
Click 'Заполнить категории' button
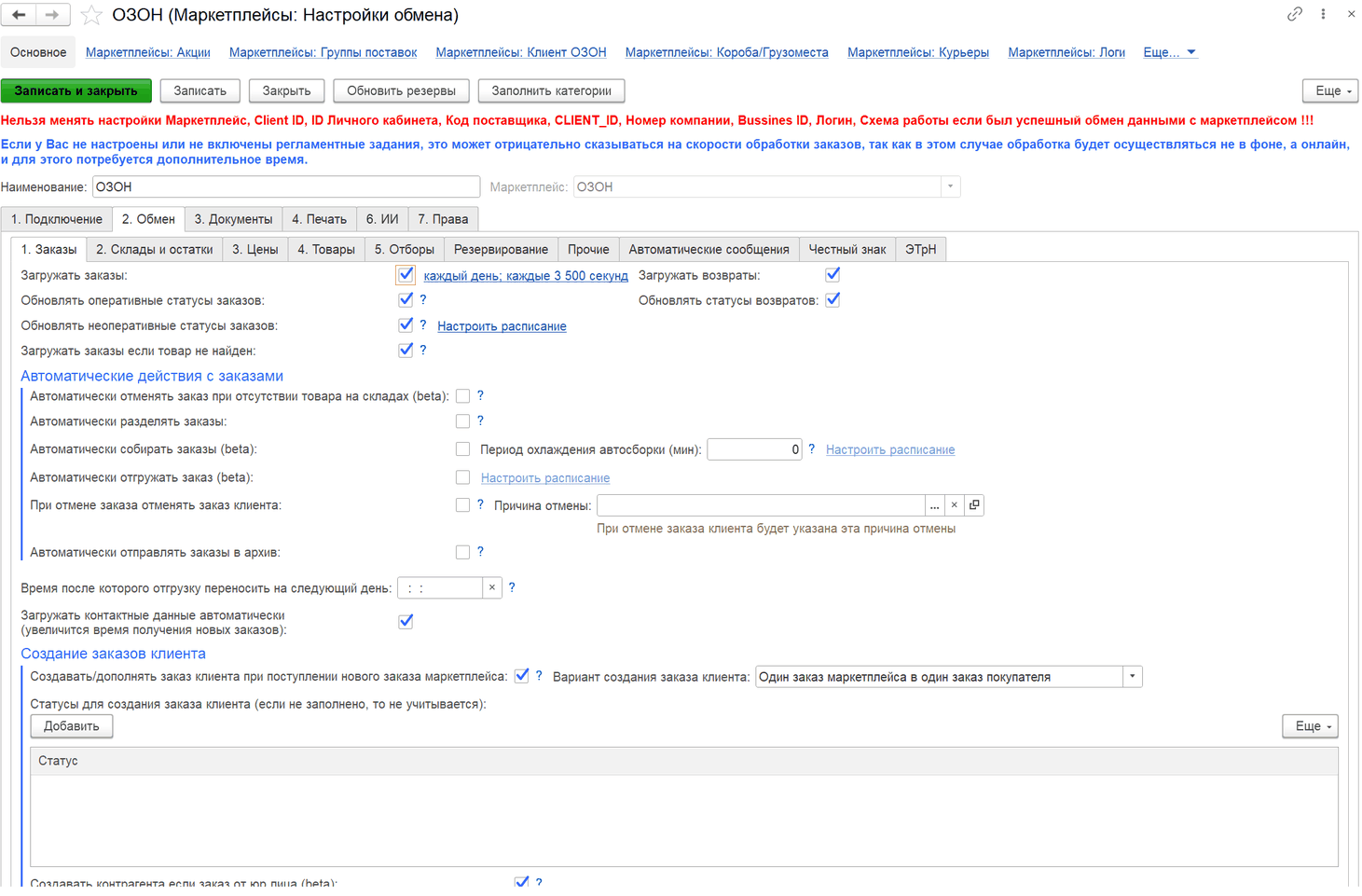click(x=551, y=90)
